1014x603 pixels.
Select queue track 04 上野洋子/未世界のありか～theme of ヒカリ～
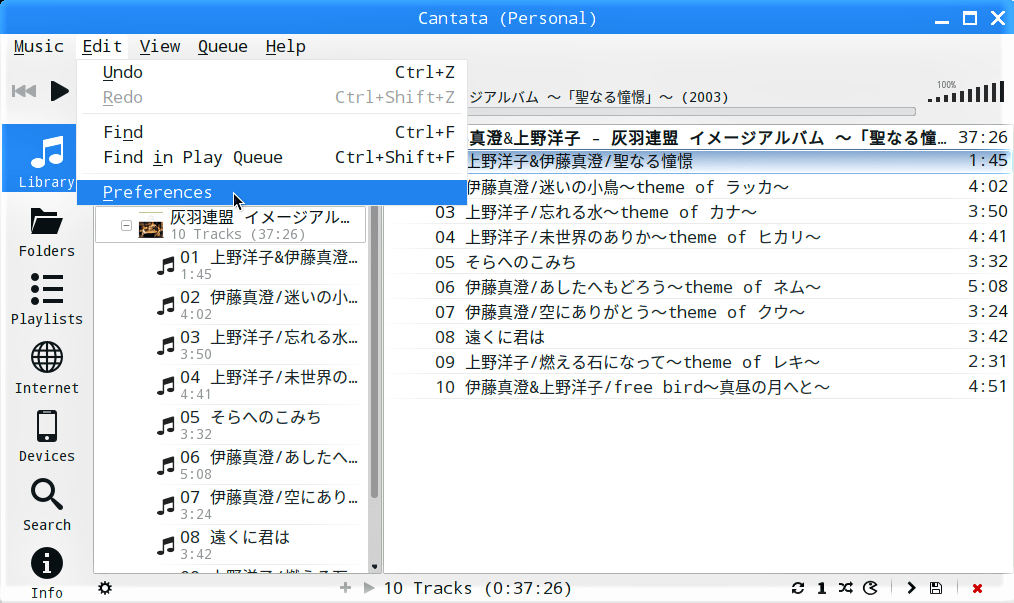pos(698,237)
